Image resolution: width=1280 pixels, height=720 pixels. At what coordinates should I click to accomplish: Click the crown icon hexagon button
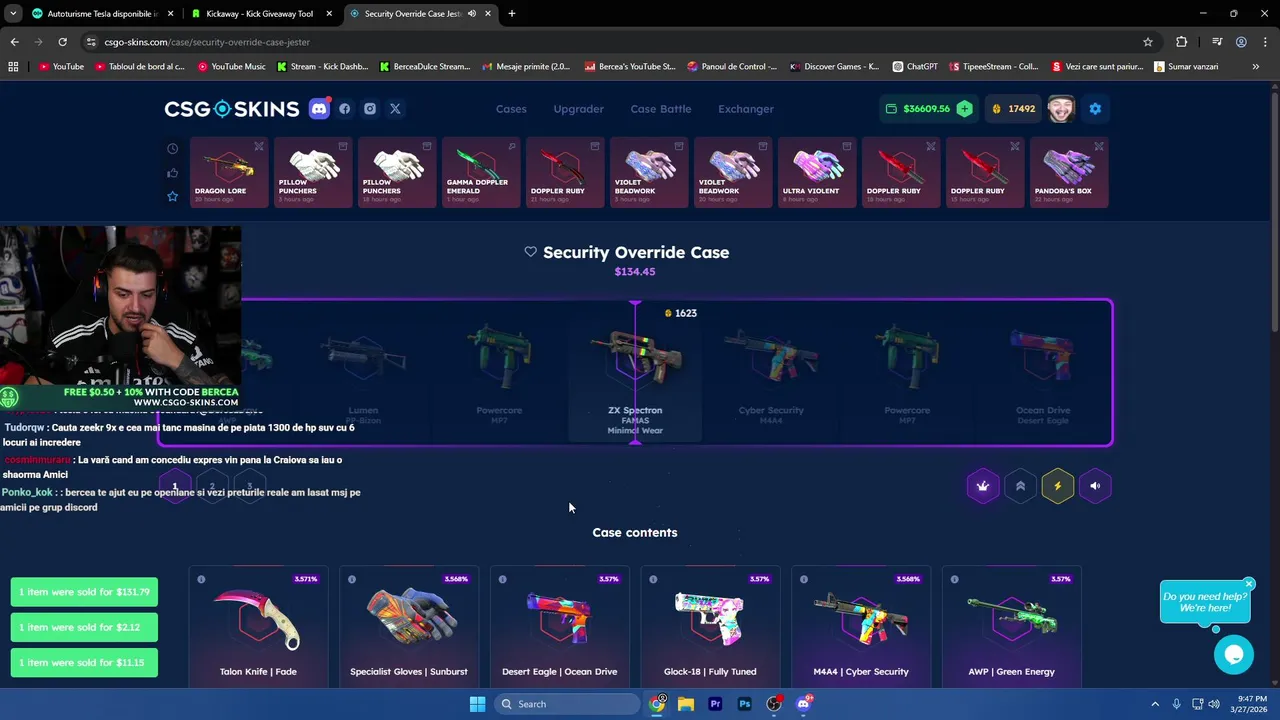[983, 486]
